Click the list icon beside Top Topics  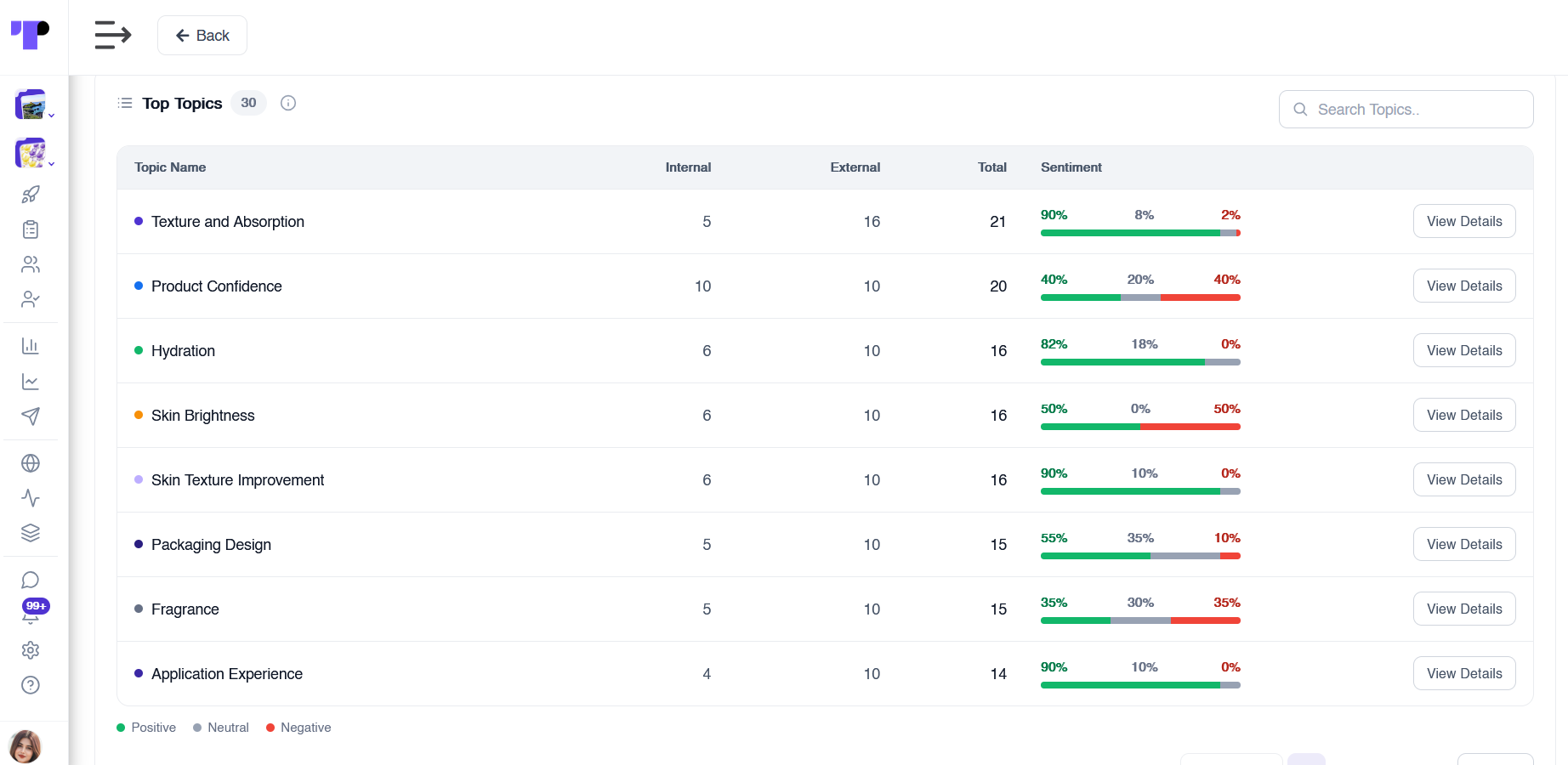pos(125,103)
